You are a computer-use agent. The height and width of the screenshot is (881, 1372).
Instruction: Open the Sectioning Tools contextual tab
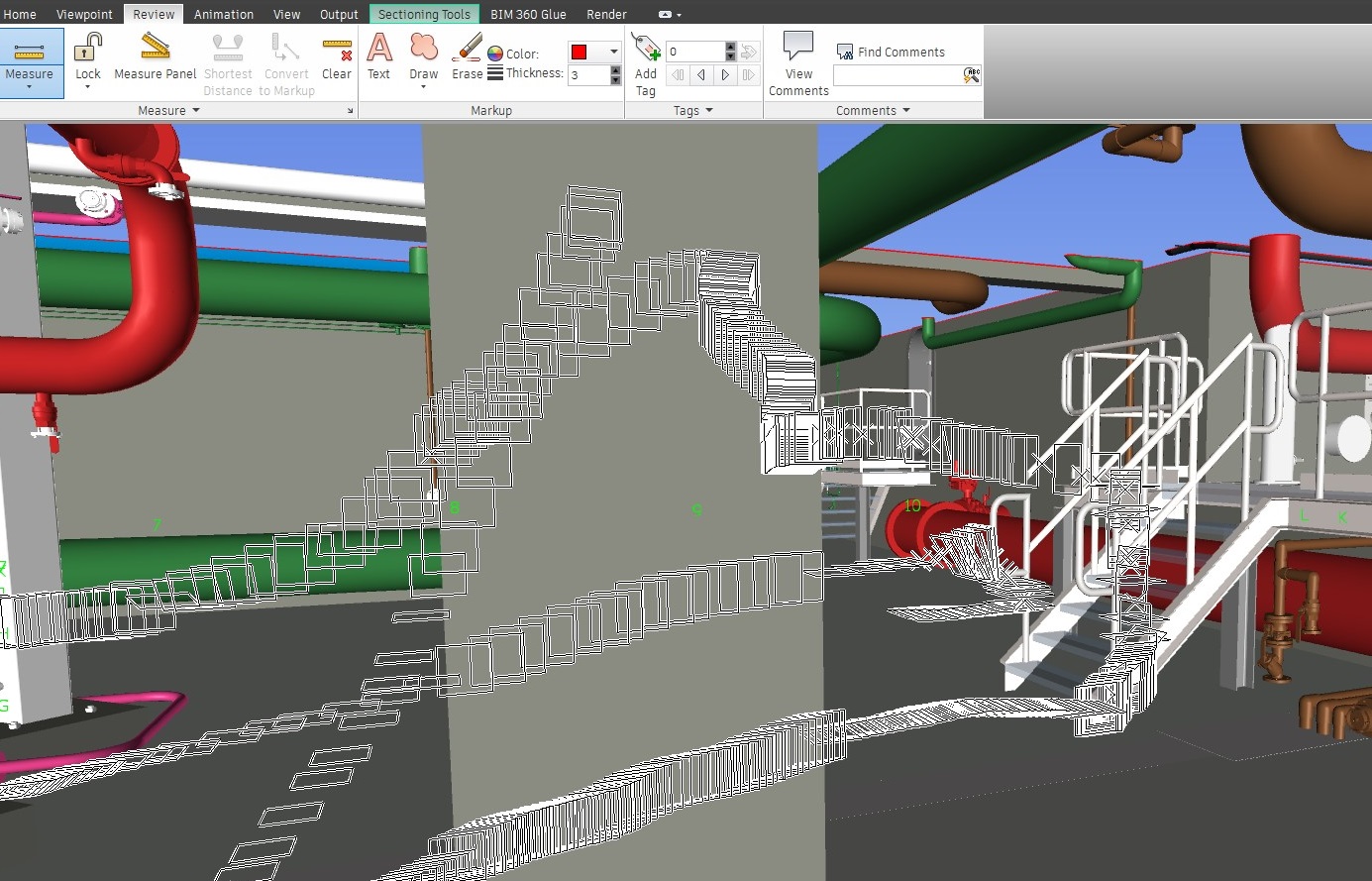point(424,14)
